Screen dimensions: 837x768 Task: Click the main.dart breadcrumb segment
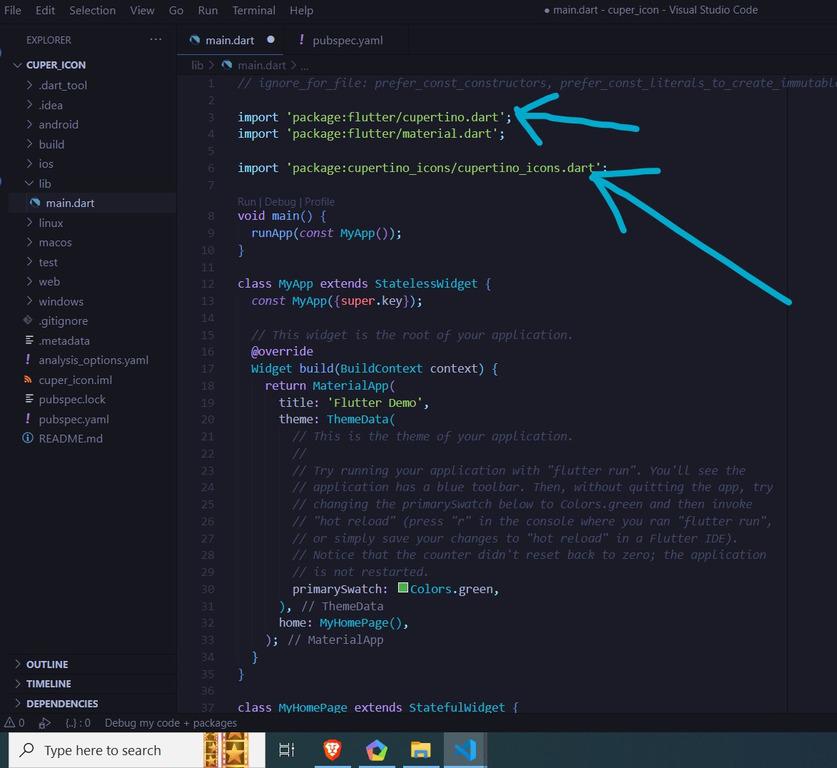[262, 65]
